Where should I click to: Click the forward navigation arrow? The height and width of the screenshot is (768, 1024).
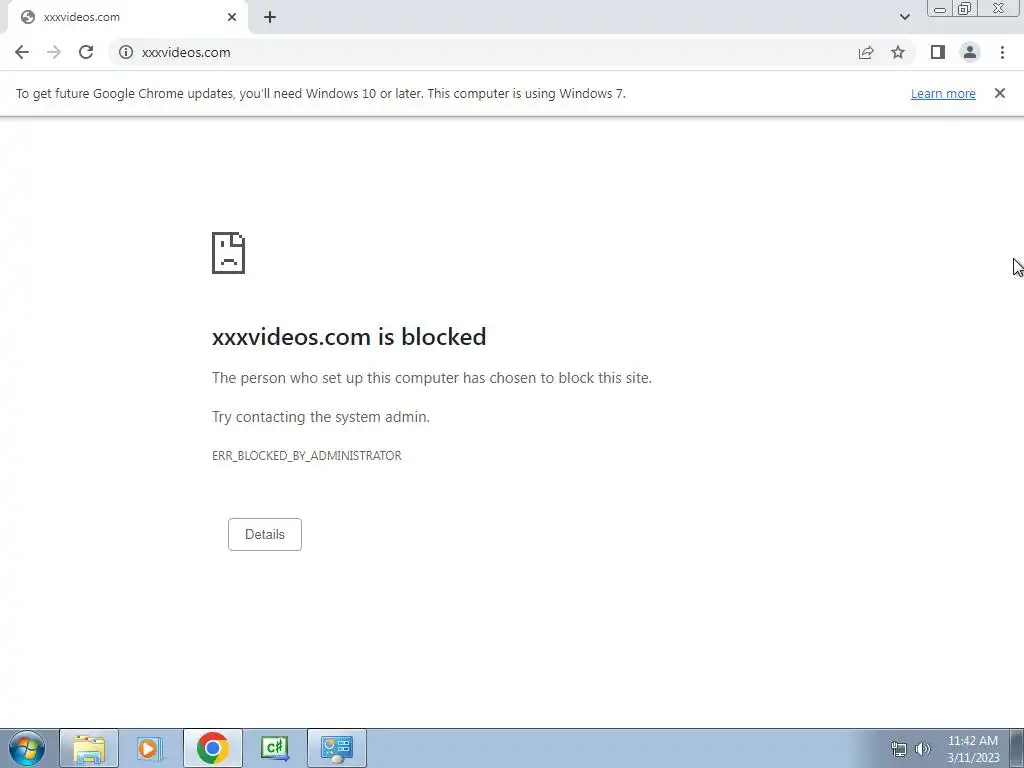tap(54, 52)
